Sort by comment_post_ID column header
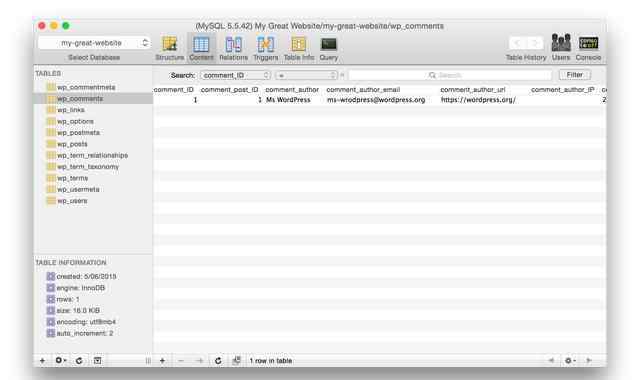This screenshot has height=380, width=640. coord(229,89)
